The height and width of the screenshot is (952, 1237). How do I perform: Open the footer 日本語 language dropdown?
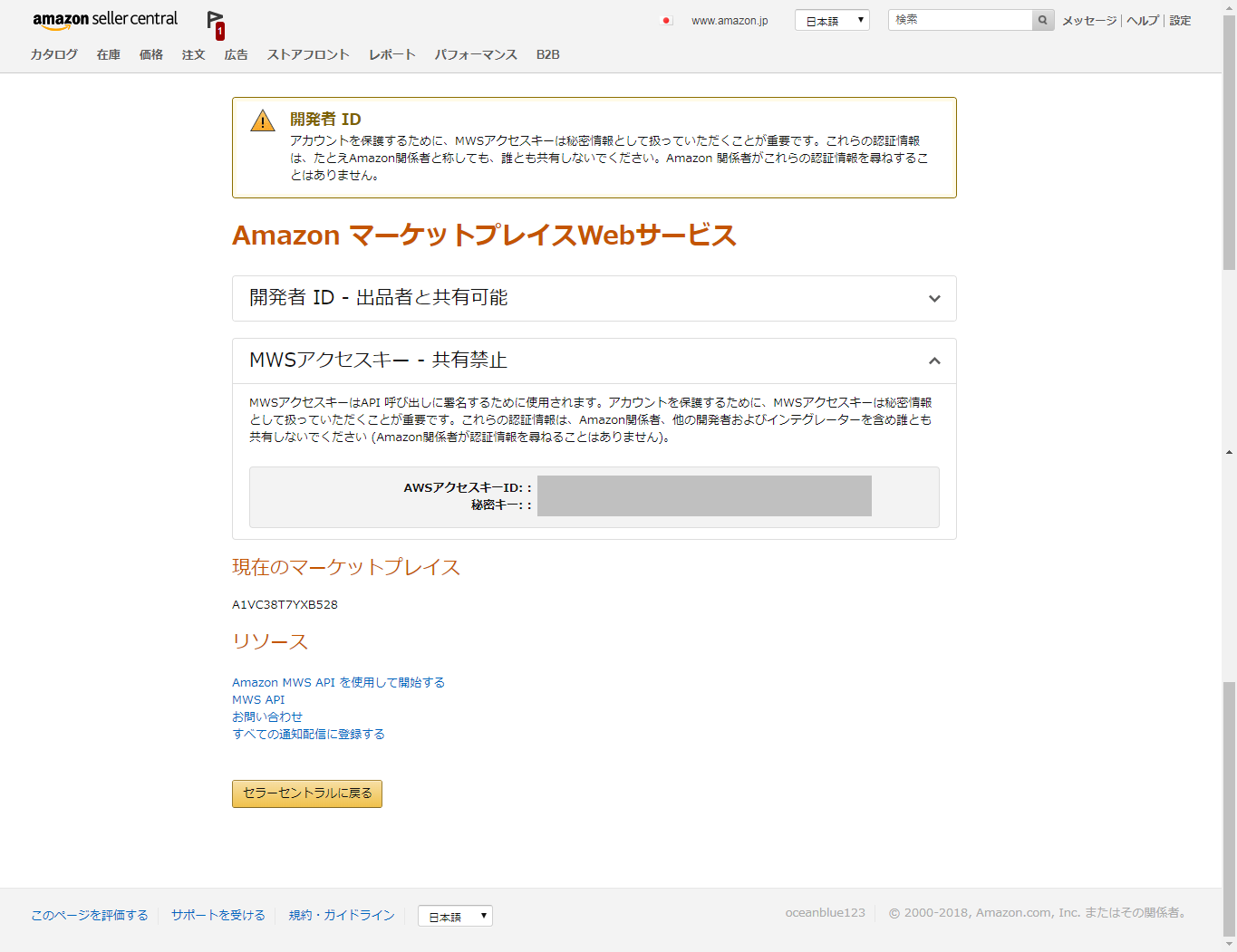coord(455,916)
